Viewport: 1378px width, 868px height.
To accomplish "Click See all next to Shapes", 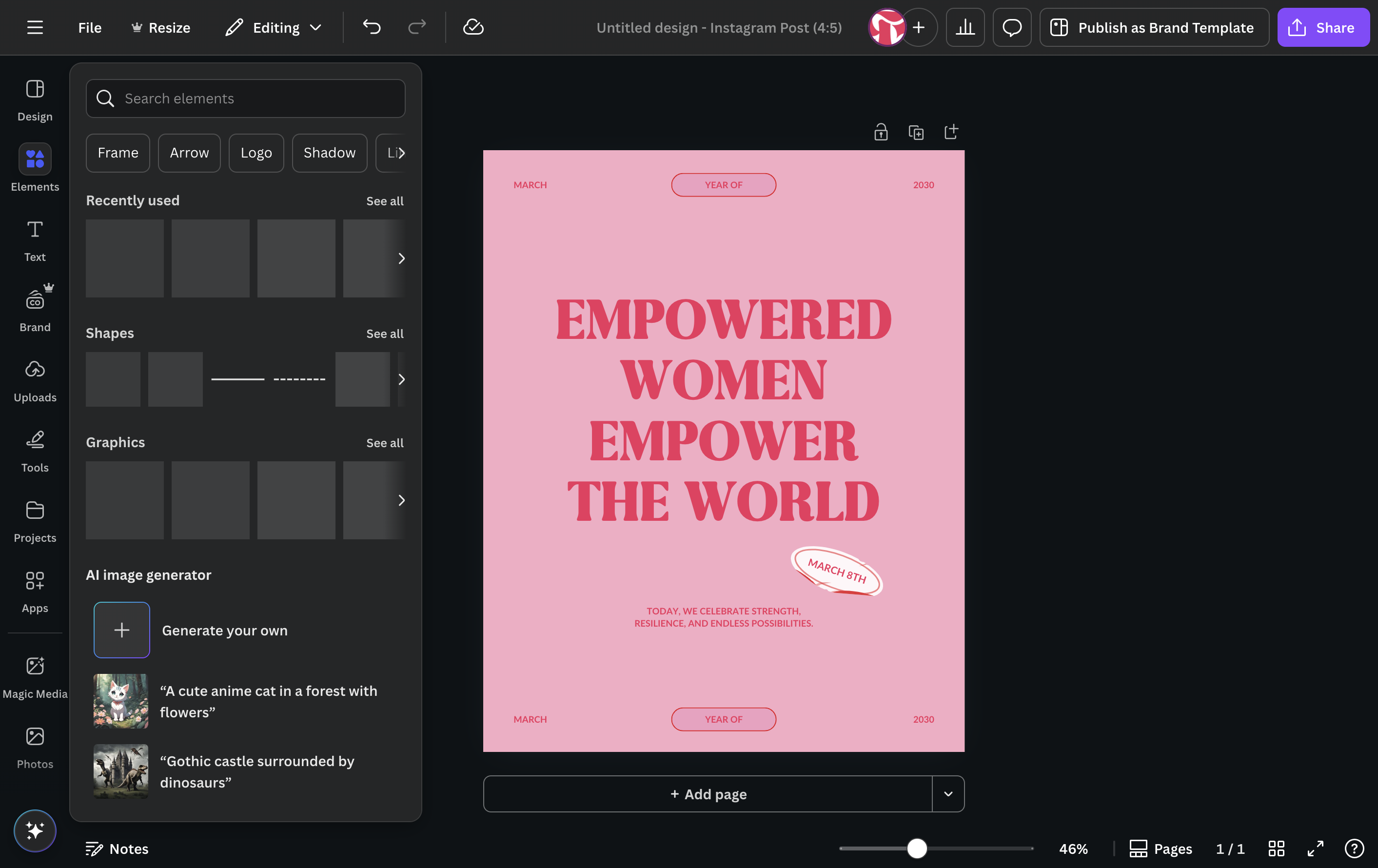I will tap(385, 334).
